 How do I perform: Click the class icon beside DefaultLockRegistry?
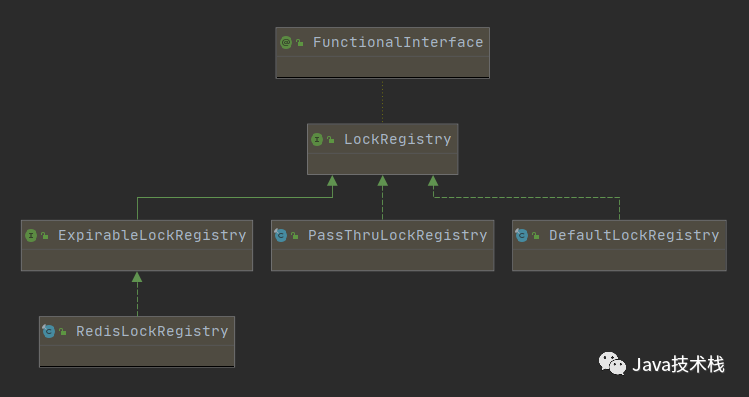click(522, 235)
